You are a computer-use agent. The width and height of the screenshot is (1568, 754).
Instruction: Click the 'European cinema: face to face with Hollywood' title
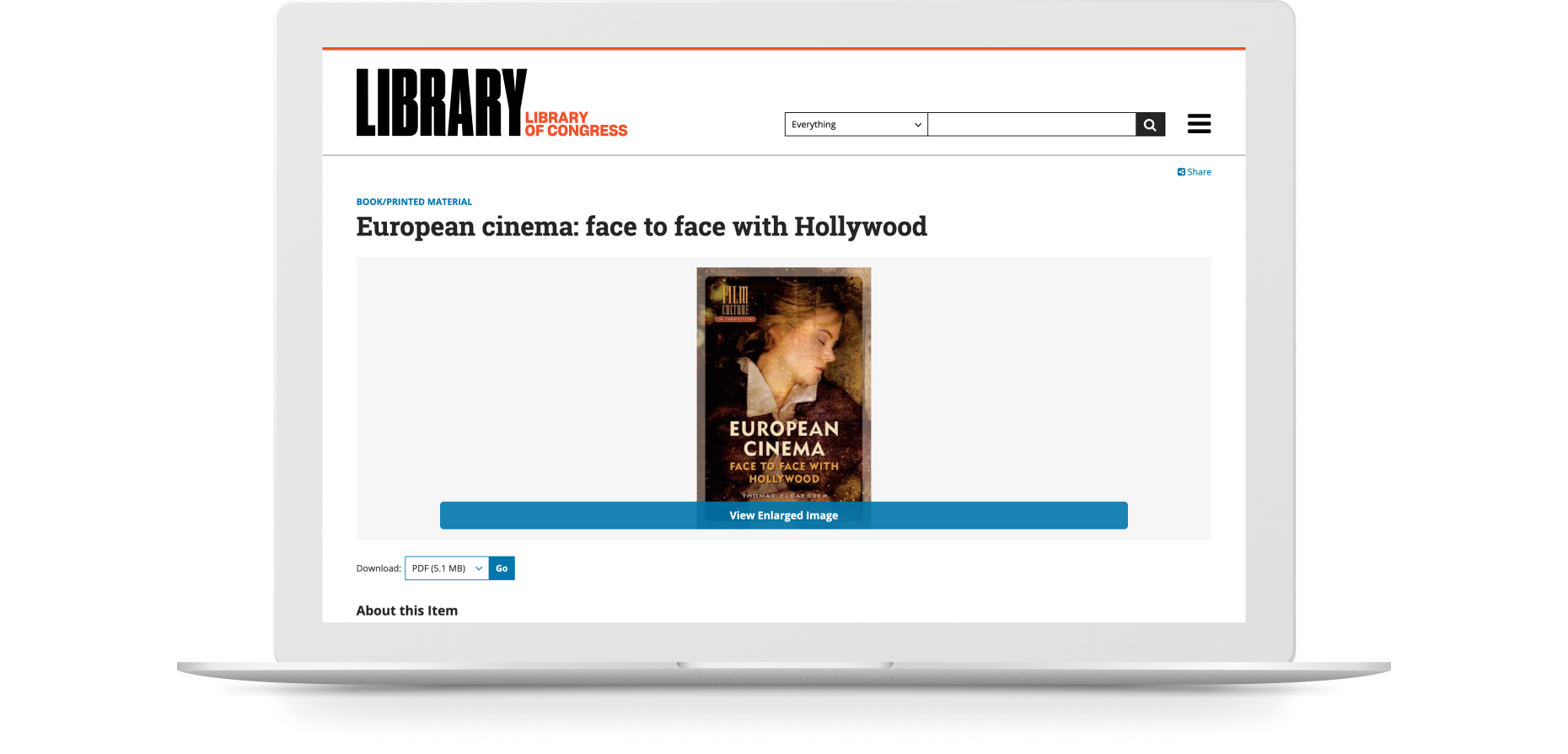pos(642,227)
